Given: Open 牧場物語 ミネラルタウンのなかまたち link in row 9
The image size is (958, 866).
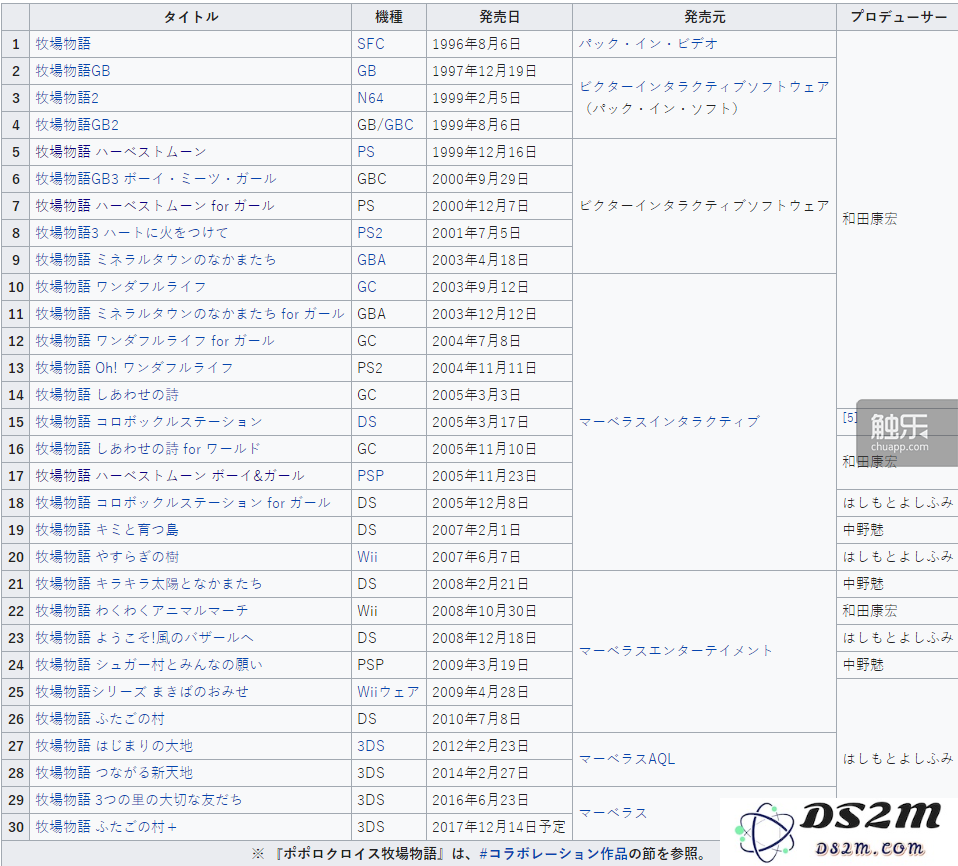Looking at the screenshot, I should [x=156, y=260].
